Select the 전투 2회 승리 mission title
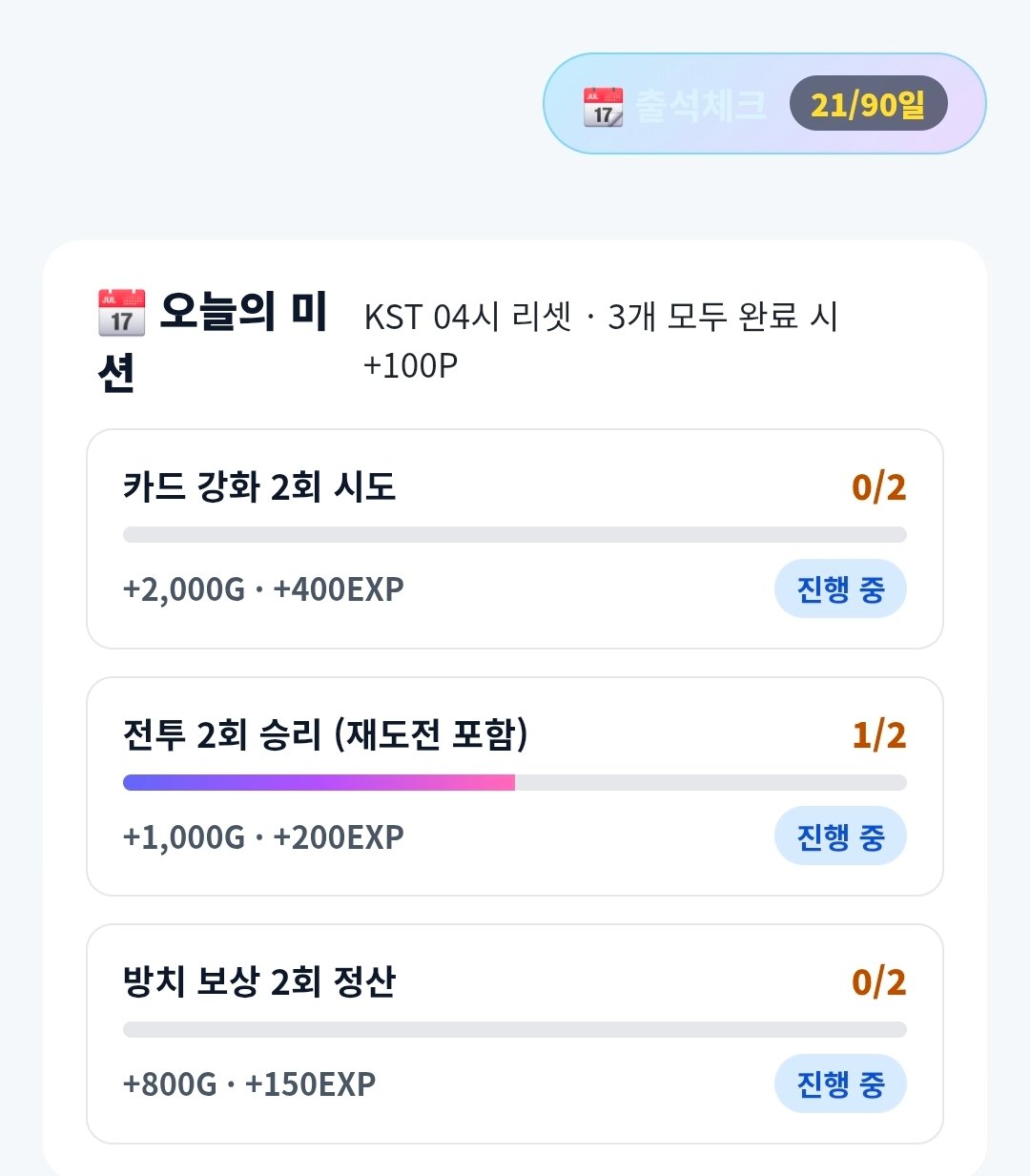Screen dimensions: 1030x1176 (x=325, y=734)
